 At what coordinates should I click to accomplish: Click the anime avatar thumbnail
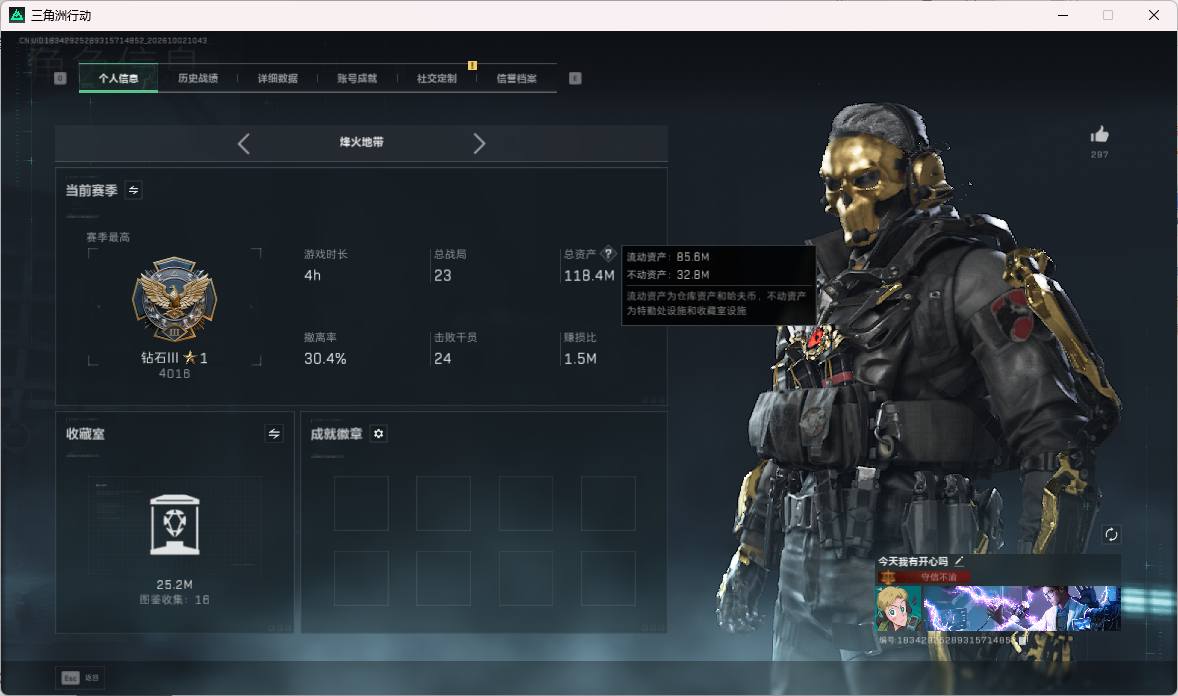pos(898,608)
